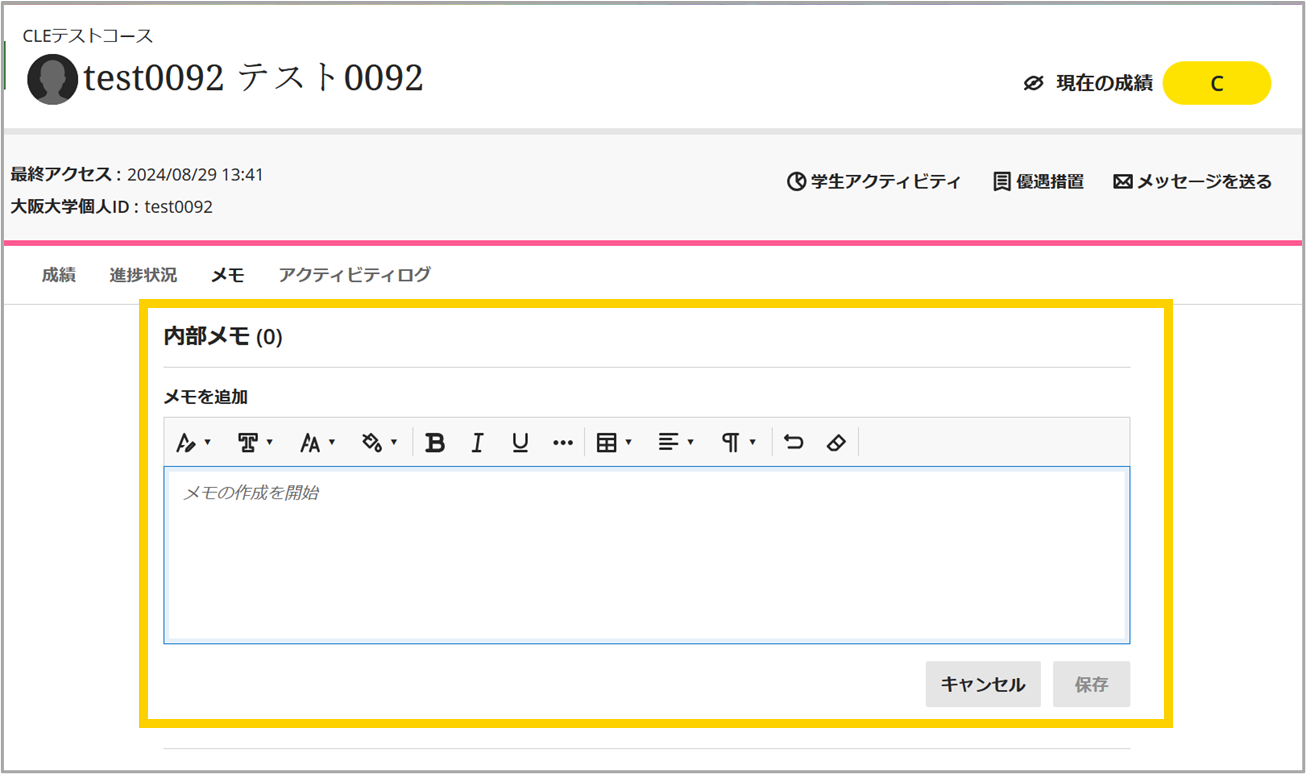Click the yellow grade C pill
The image size is (1306, 774).
(x=1217, y=84)
